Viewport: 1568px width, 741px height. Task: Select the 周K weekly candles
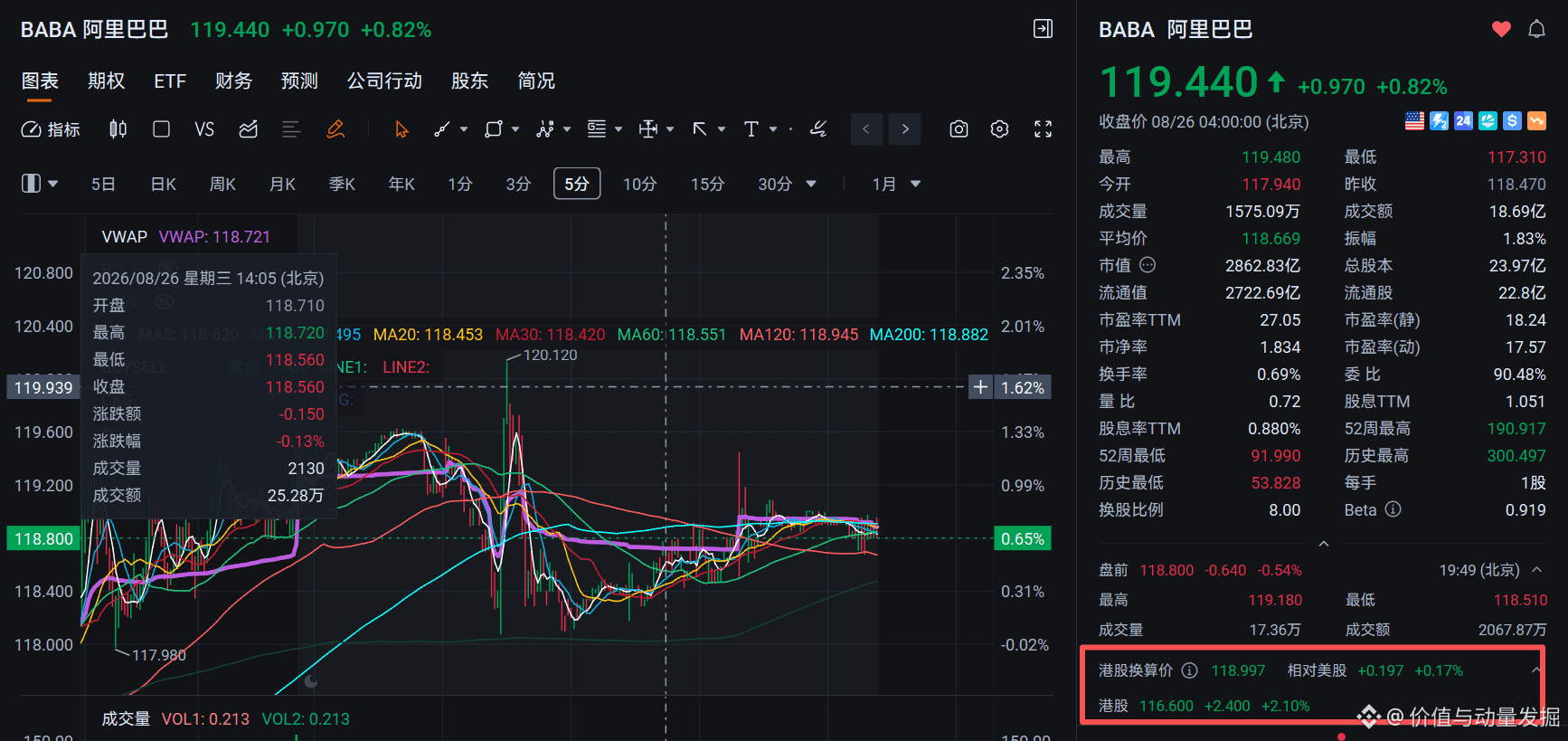(x=222, y=184)
